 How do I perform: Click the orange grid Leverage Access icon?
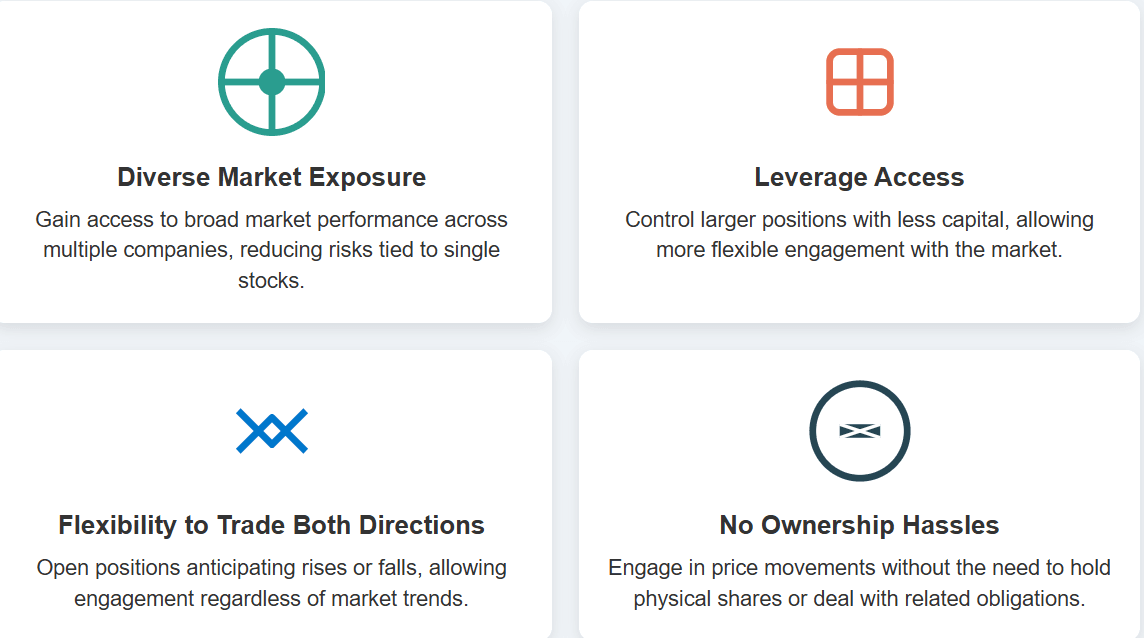(x=859, y=82)
